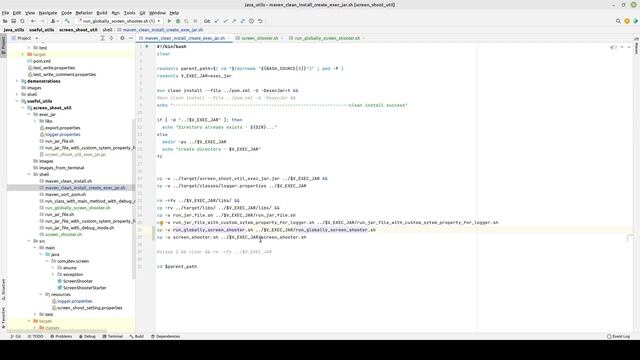Click the Forward navigation arrow

41,21
